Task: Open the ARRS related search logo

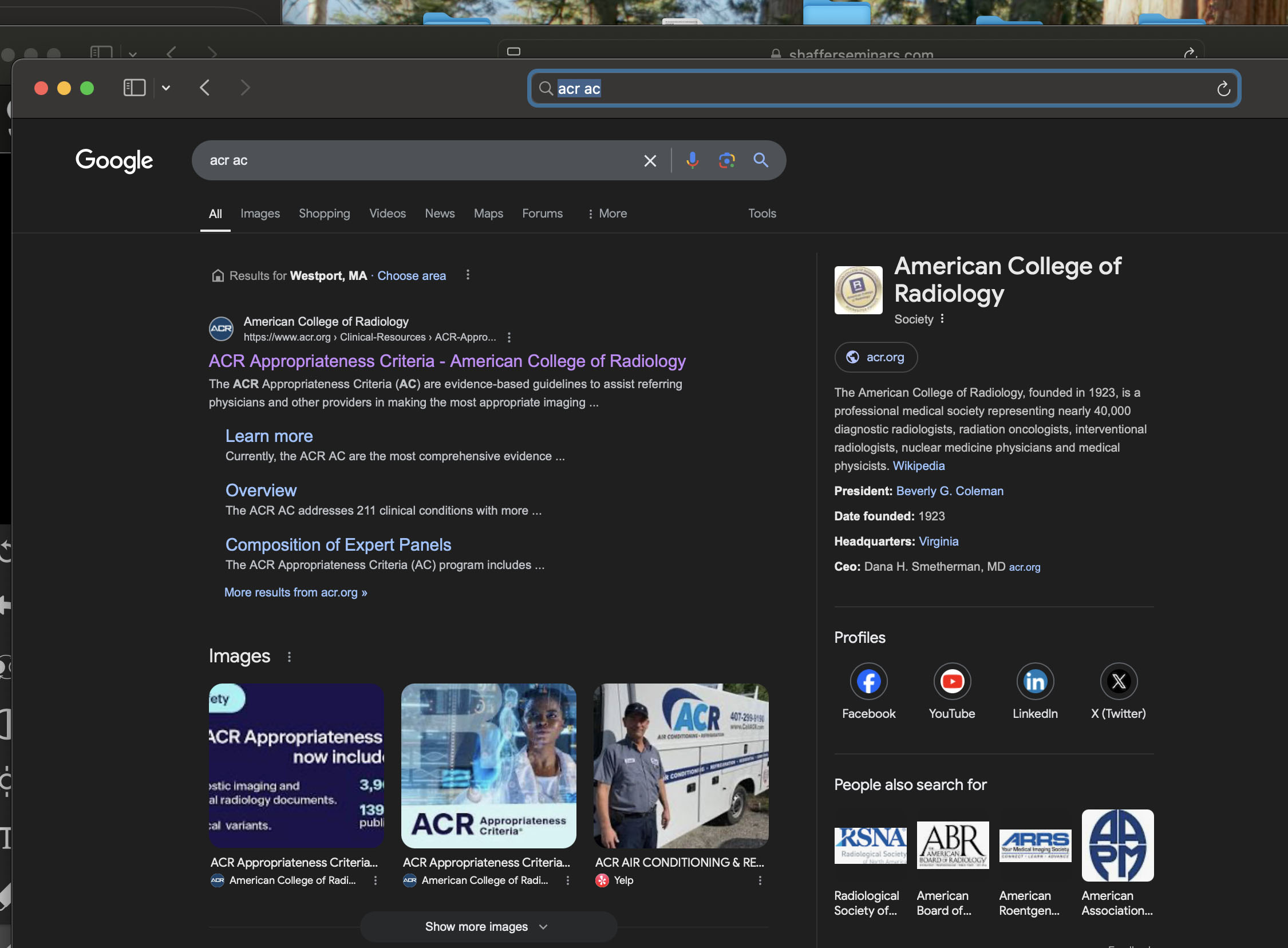Action: coord(1035,846)
